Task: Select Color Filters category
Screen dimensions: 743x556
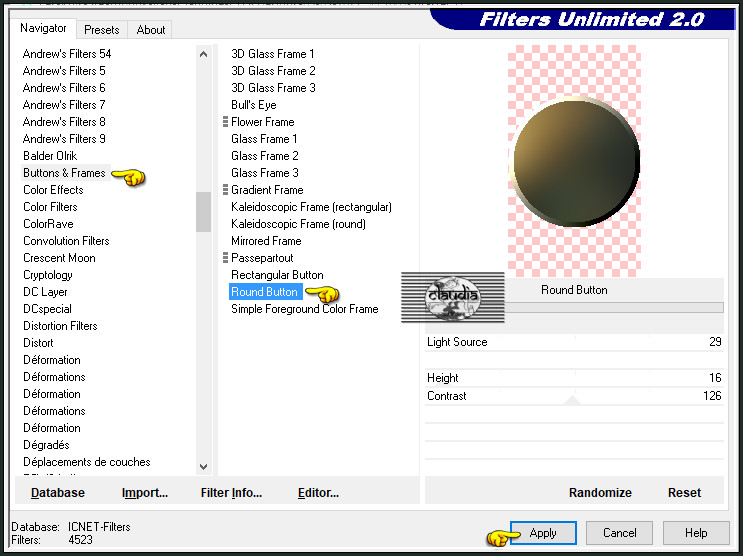Action: click(x=50, y=207)
